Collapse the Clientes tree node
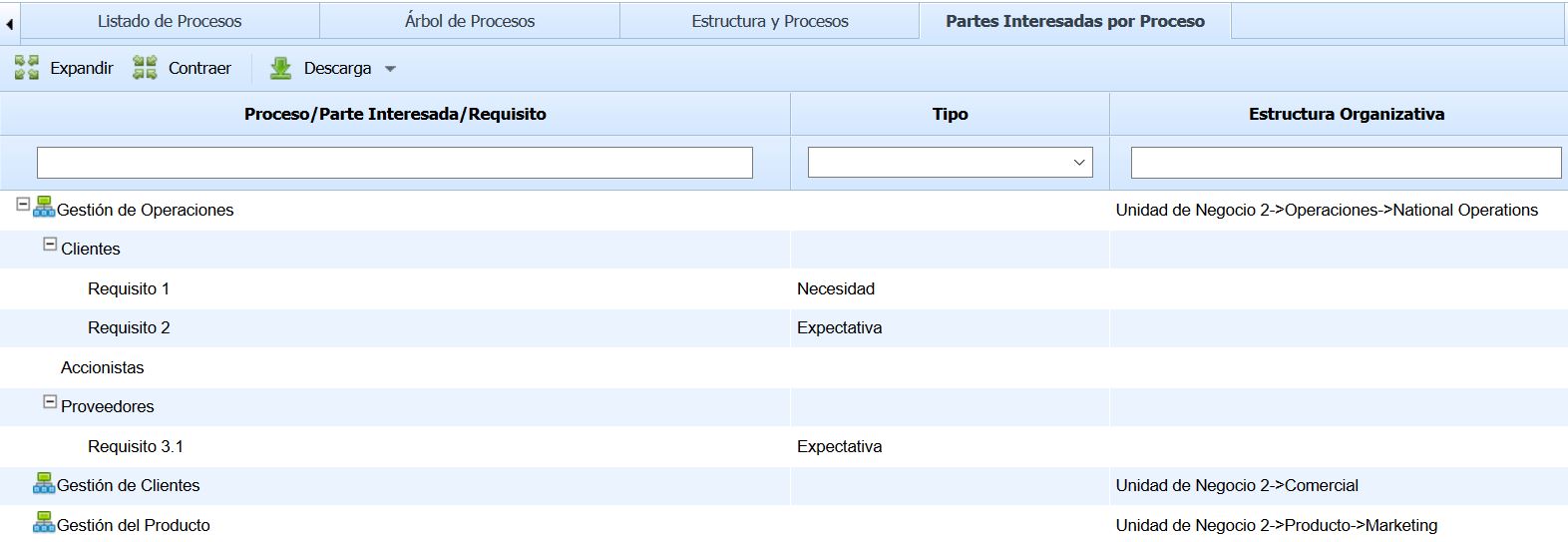This screenshot has height=542, width=1568. 50,244
